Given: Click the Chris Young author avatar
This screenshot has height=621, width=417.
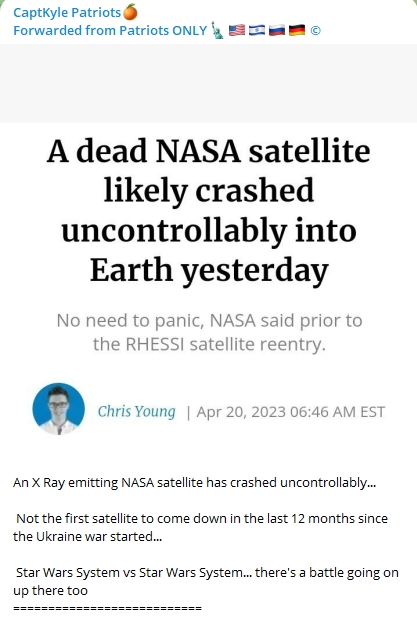Looking at the screenshot, I should pyautogui.click(x=59, y=409).
